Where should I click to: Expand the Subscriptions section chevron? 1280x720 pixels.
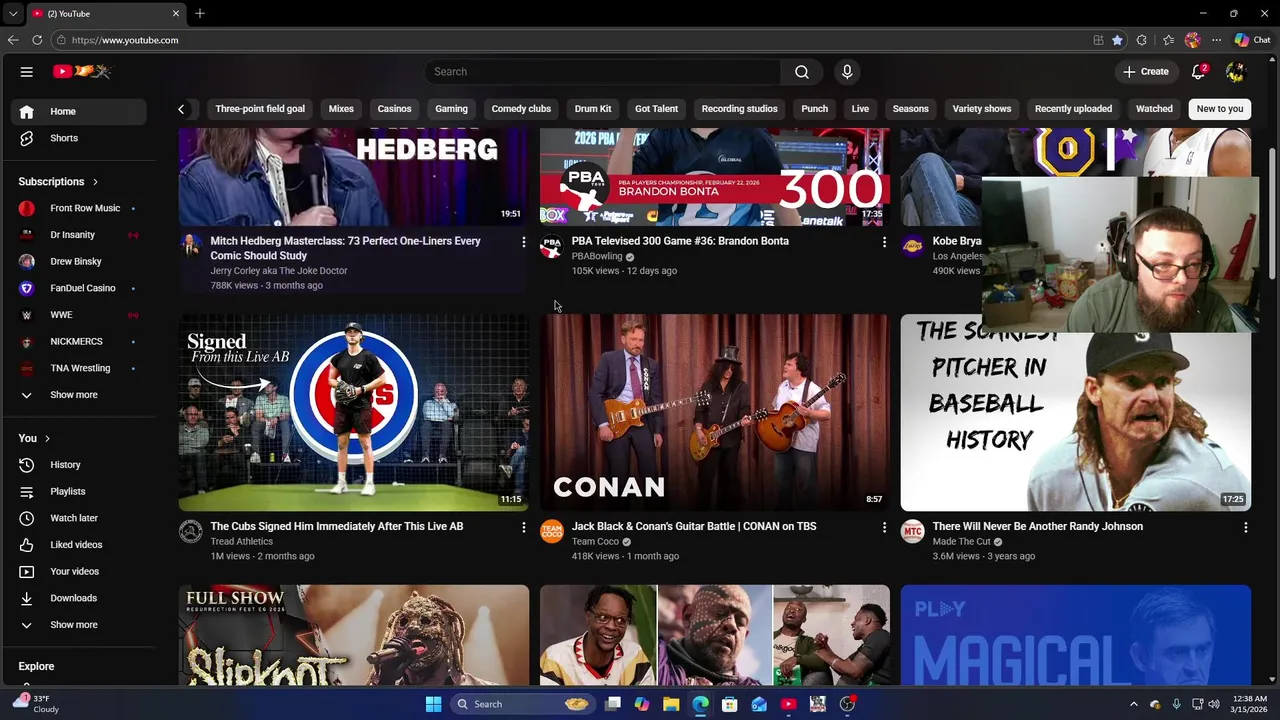95,182
